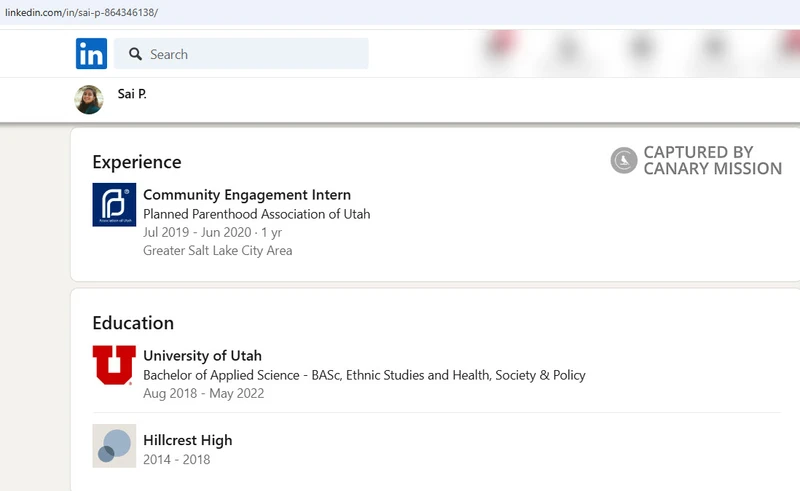
Task: Click the Sai P. name in sticky header
Action: (132, 94)
